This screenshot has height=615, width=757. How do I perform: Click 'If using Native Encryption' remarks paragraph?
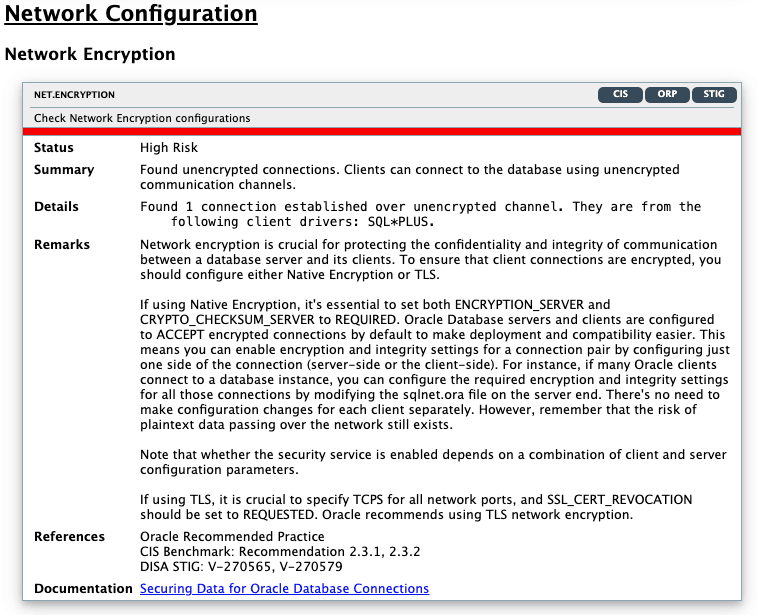(435, 364)
